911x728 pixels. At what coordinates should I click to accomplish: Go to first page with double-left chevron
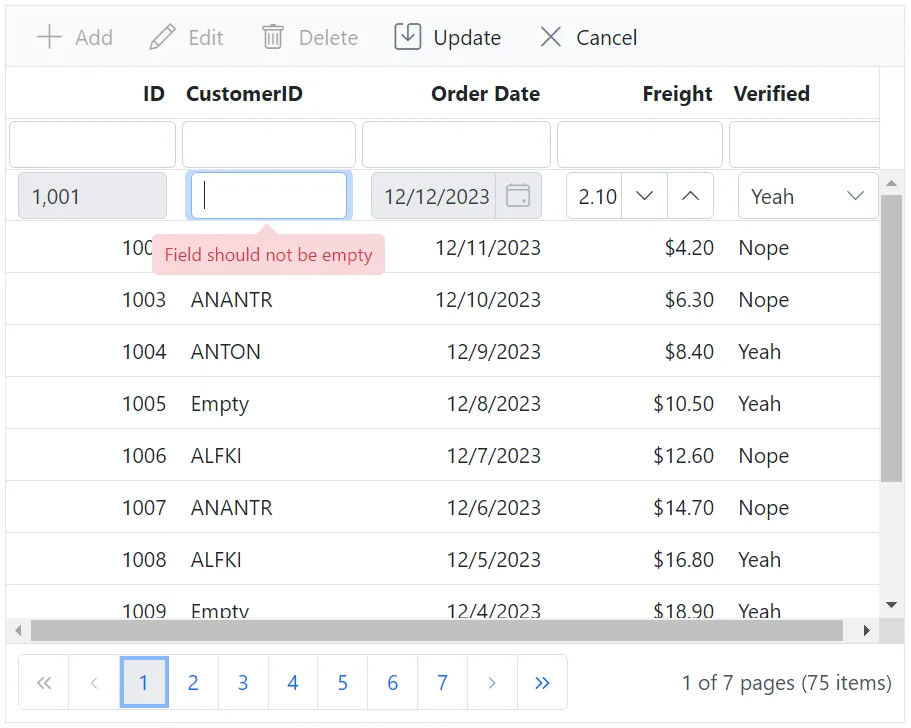pos(43,682)
